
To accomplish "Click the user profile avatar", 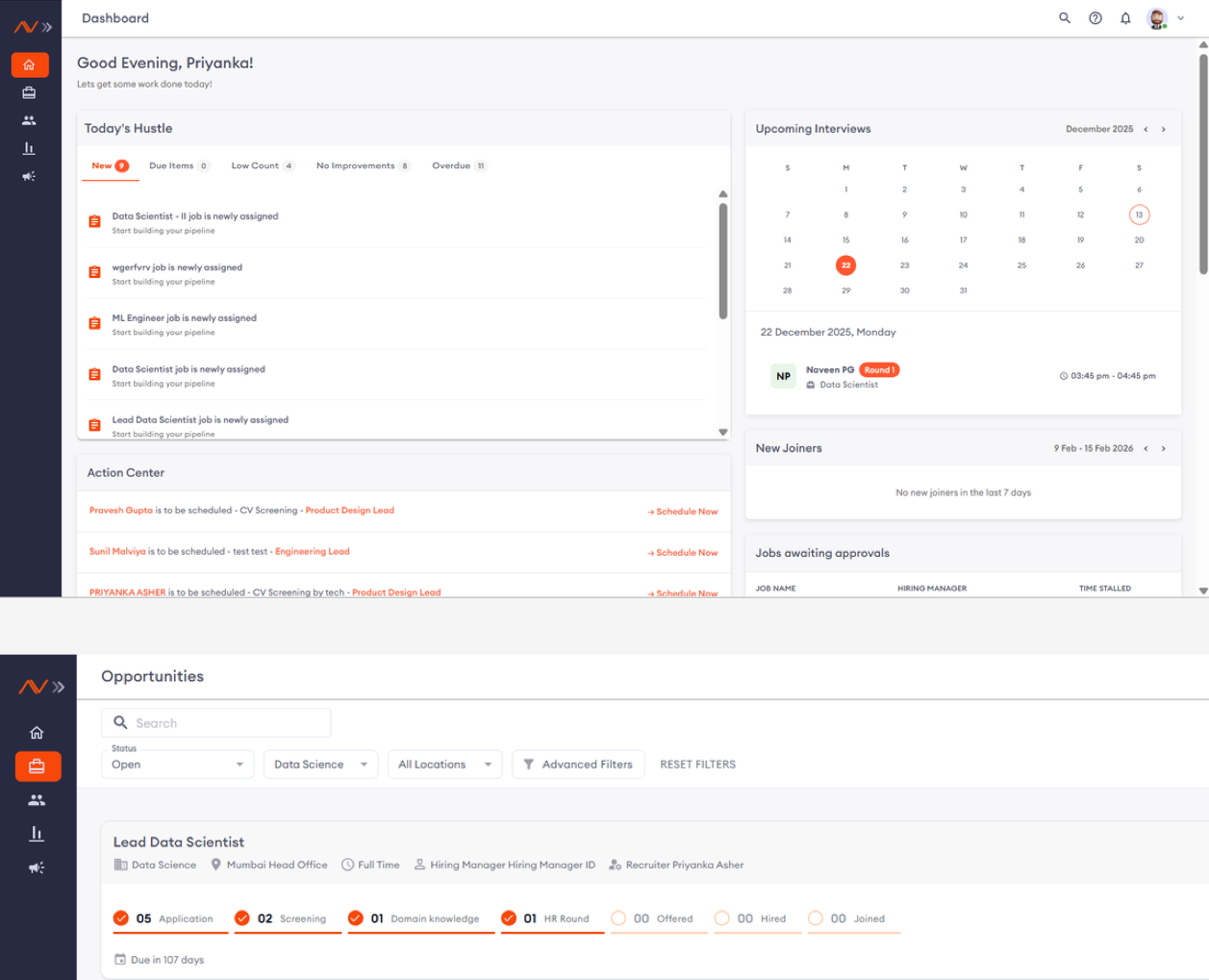I will (1157, 18).
